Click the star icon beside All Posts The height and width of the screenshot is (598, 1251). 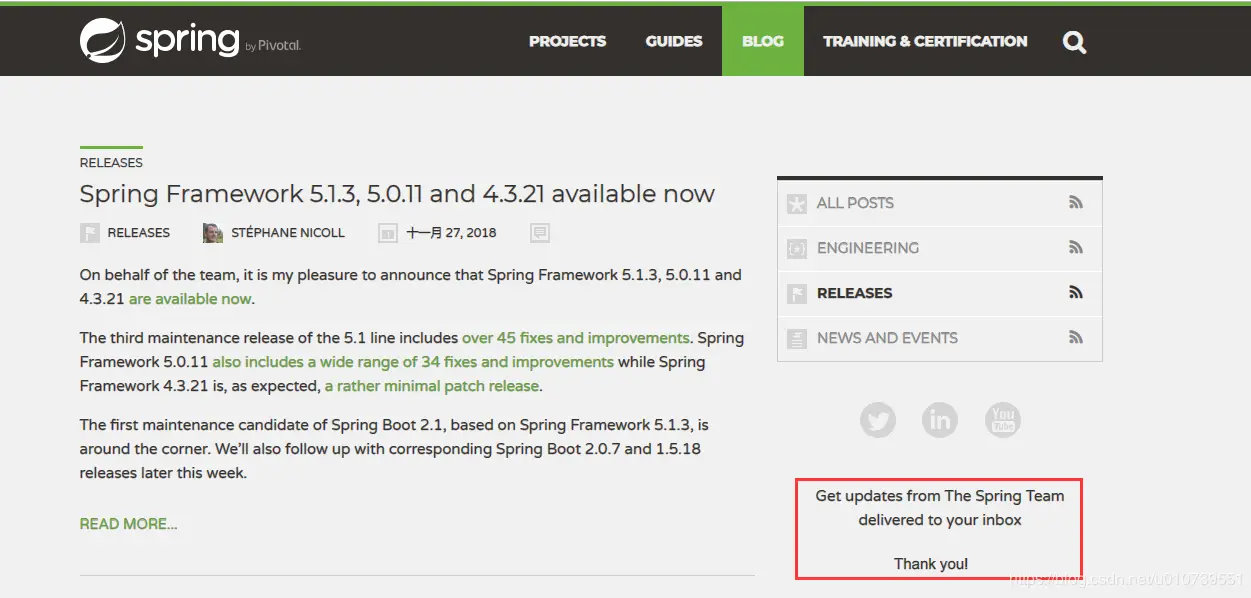tap(797, 204)
